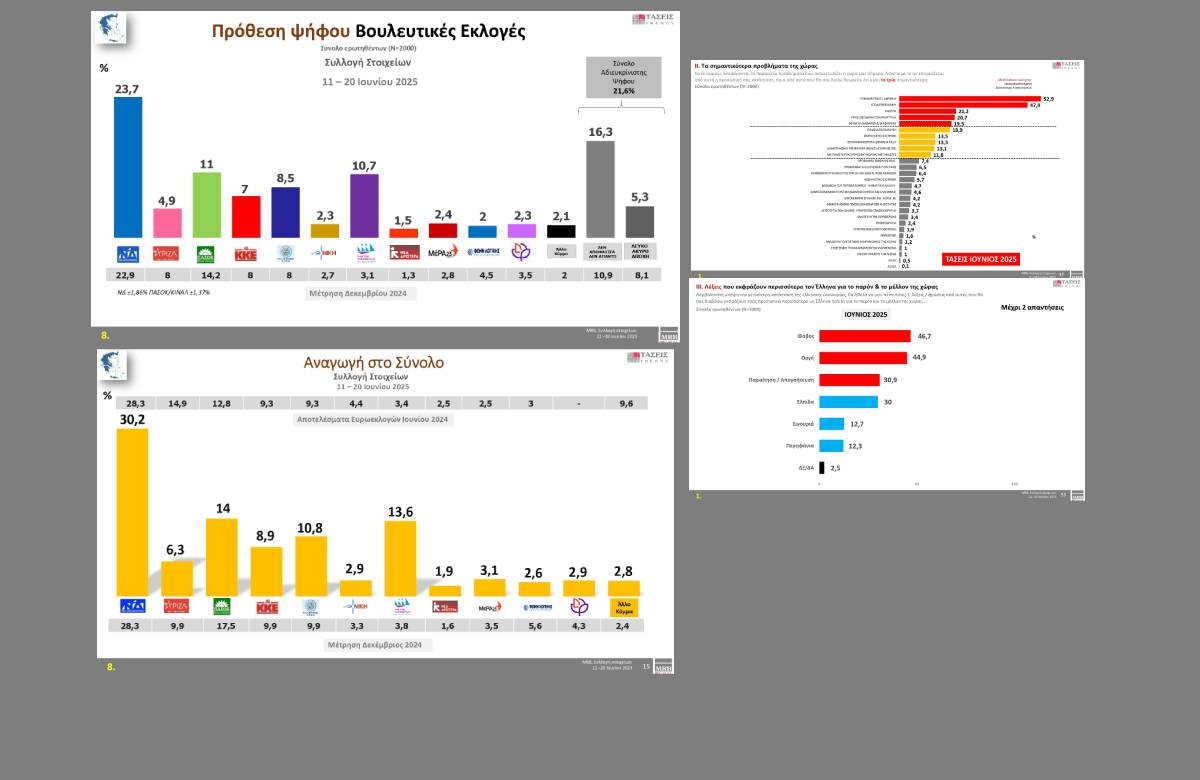Click the KKE logo in the bottom chart

[x=267, y=606]
